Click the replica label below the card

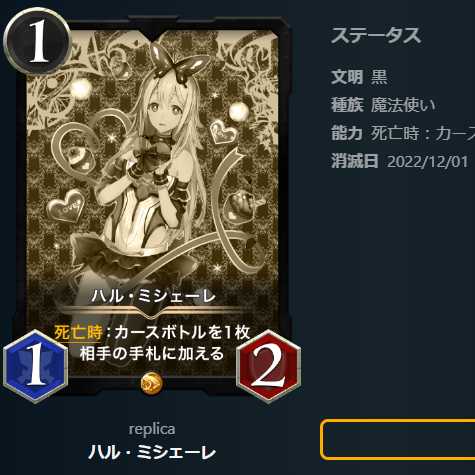pos(152,429)
